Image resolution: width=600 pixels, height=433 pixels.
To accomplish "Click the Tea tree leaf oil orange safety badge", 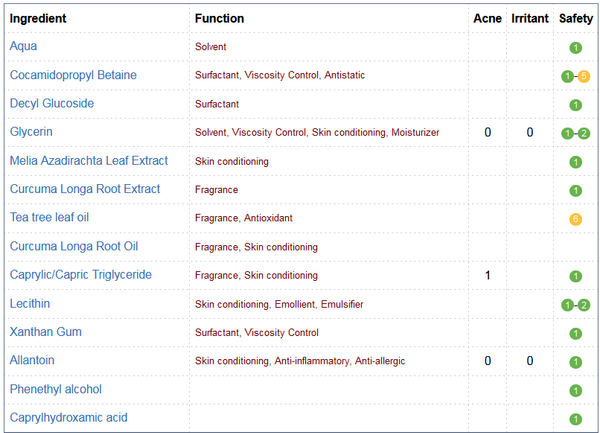I will [x=575, y=219].
